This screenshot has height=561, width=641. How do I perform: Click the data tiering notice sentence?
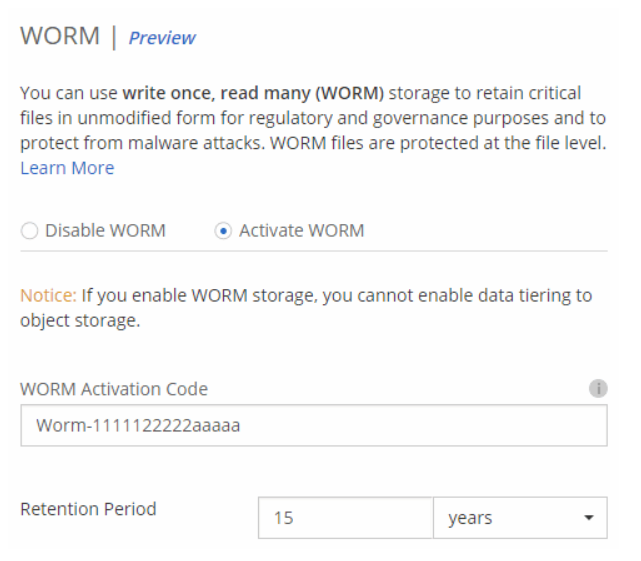pos(330,296)
